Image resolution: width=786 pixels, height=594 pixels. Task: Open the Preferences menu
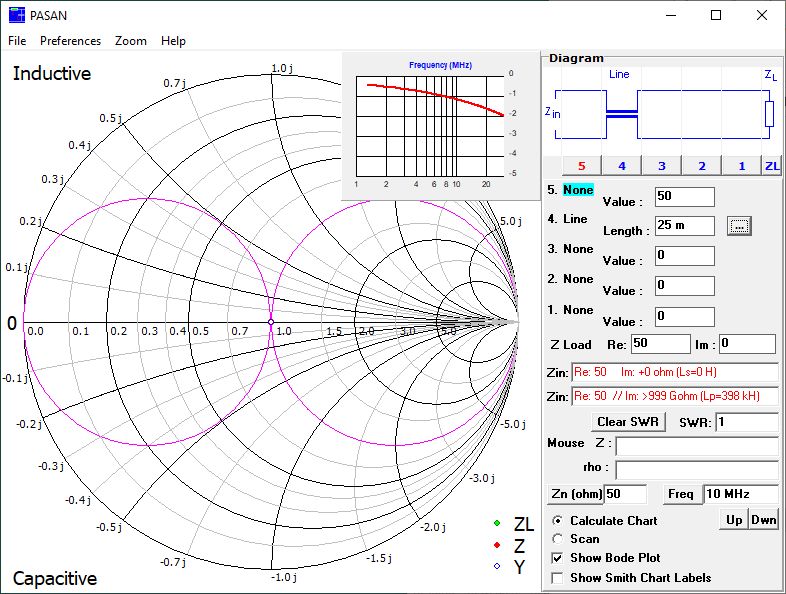point(70,41)
